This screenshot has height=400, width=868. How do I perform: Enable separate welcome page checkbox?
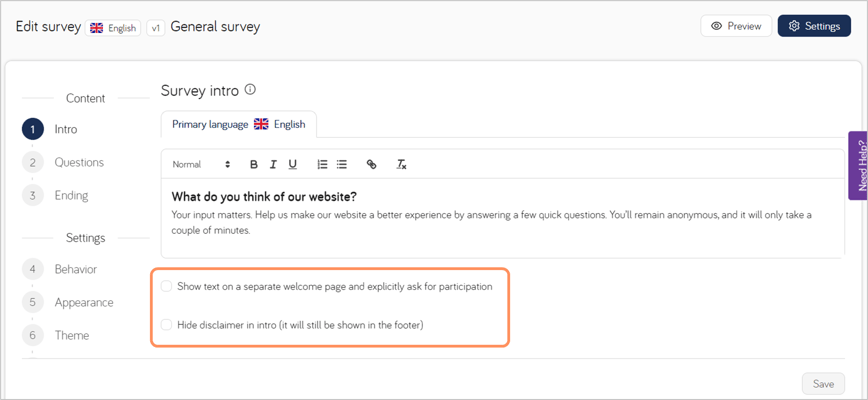[166, 286]
